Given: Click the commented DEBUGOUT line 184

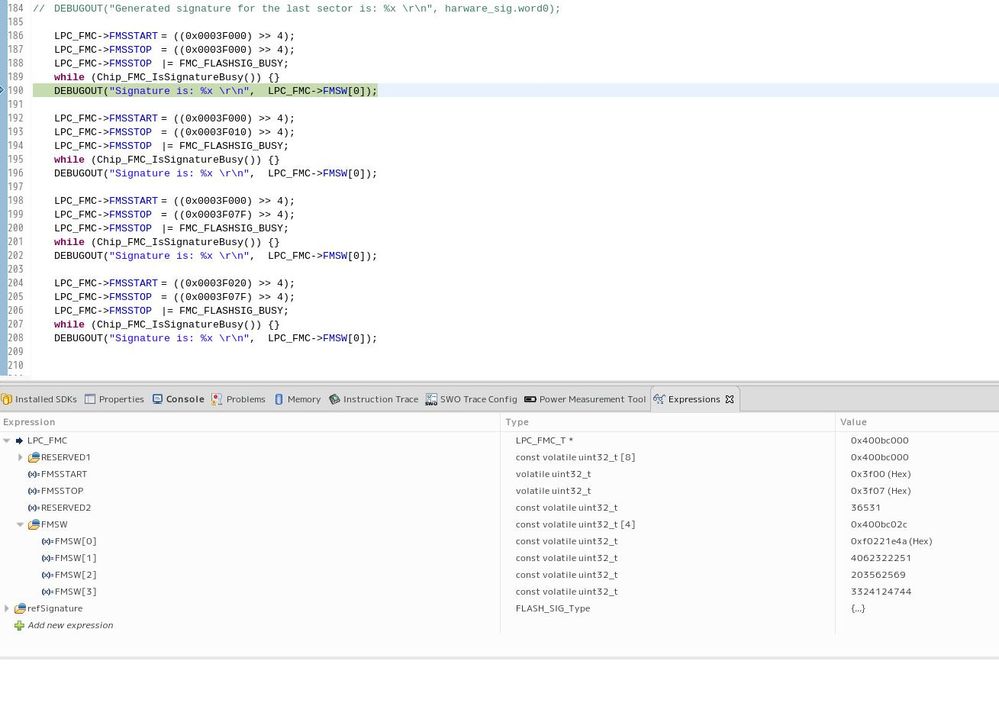Looking at the screenshot, I should (x=296, y=9).
